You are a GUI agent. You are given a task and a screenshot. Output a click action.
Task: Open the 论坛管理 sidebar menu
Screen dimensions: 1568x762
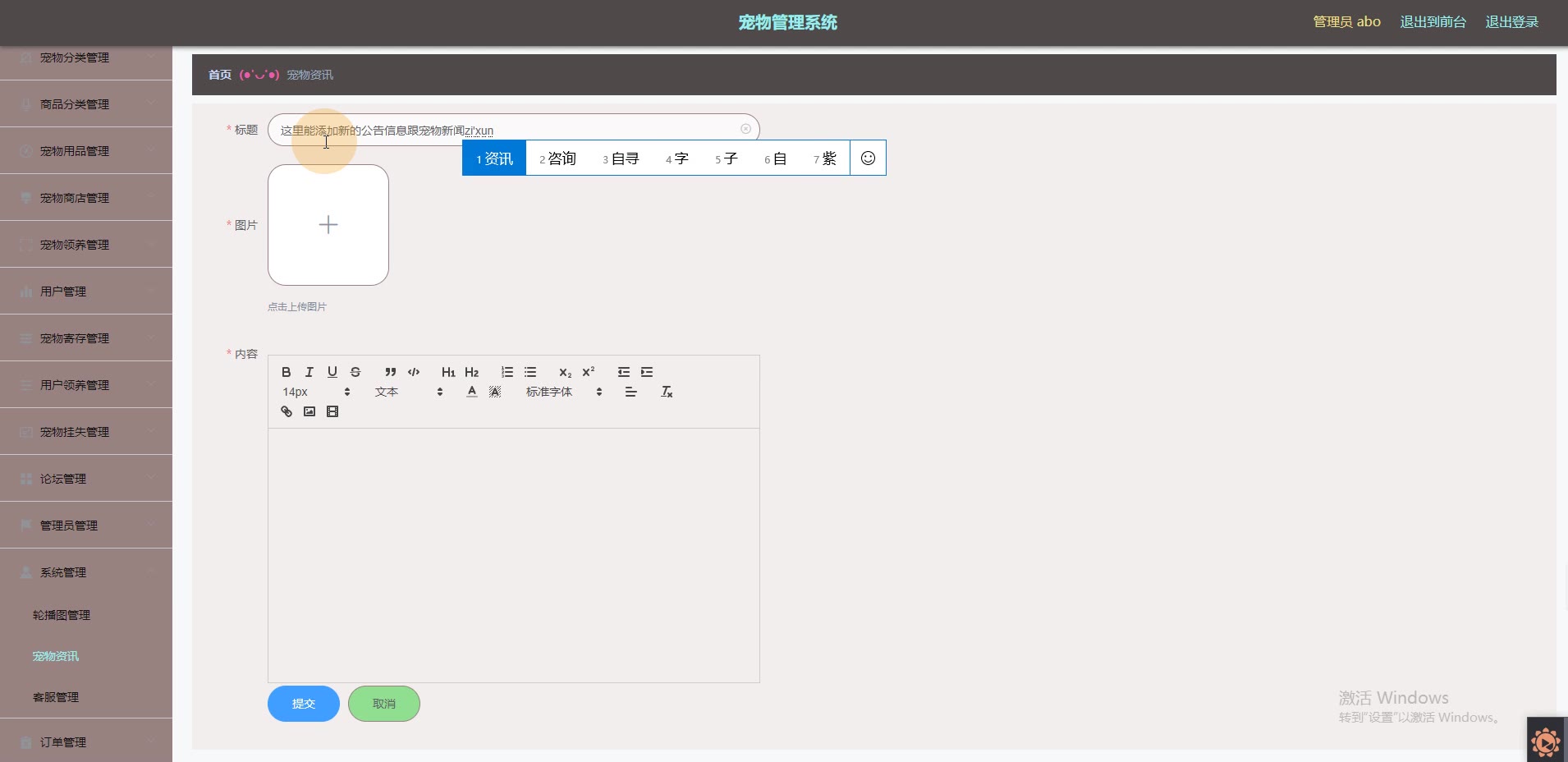(86, 479)
